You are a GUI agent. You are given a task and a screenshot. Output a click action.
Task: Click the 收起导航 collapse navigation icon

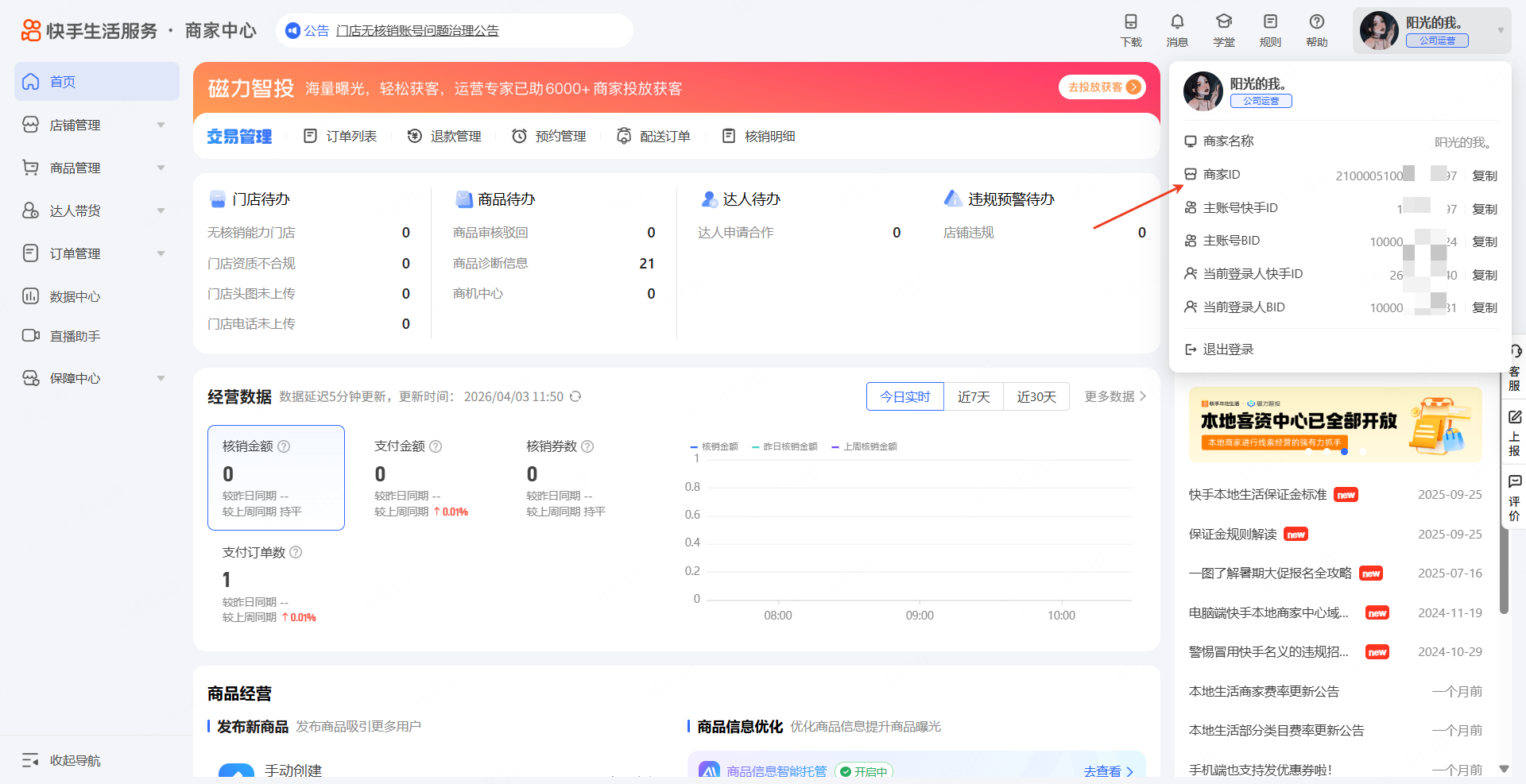pyautogui.click(x=30, y=760)
